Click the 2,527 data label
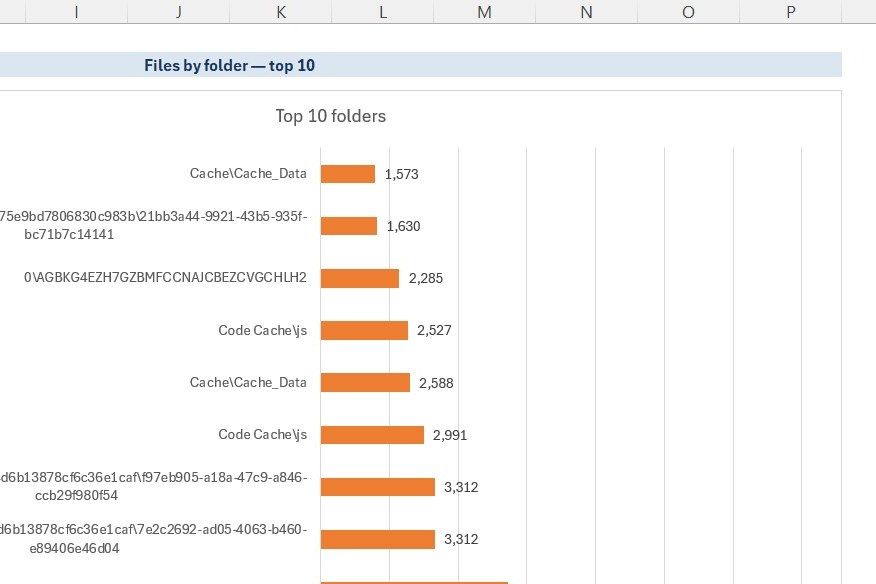Screen dimensions: 876x584 (434, 330)
